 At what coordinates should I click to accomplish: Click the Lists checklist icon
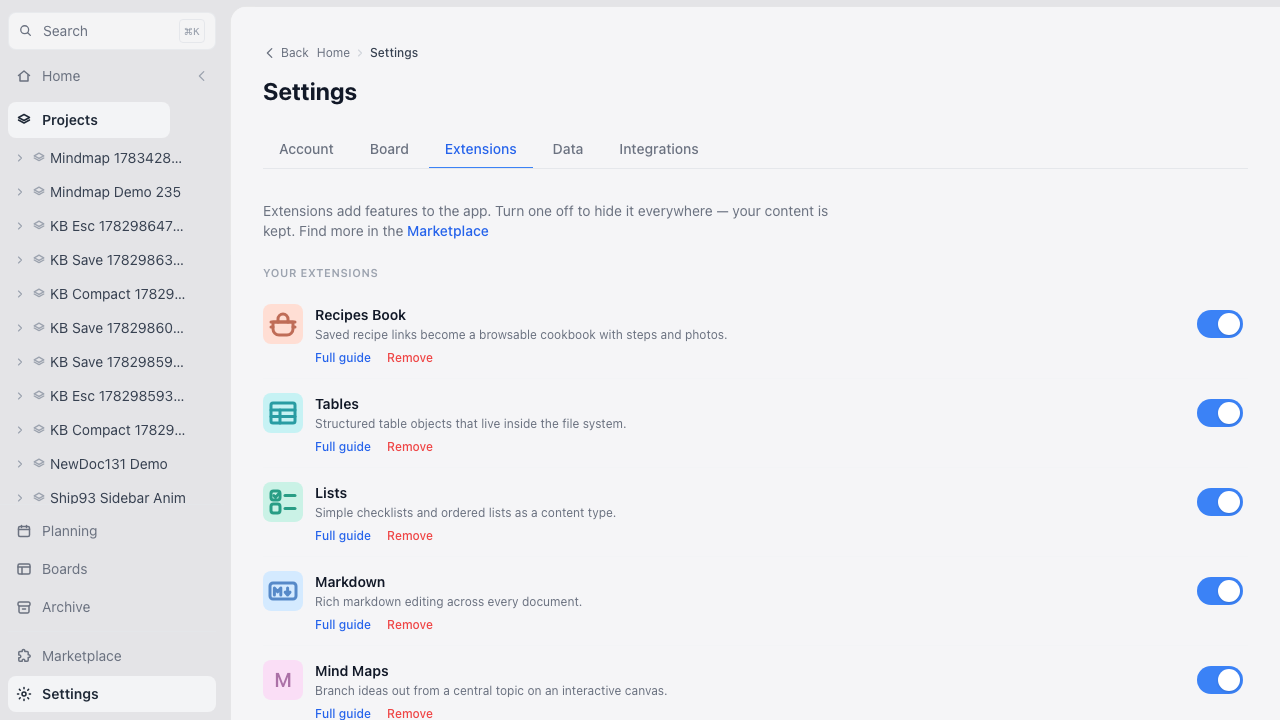coord(283,502)
